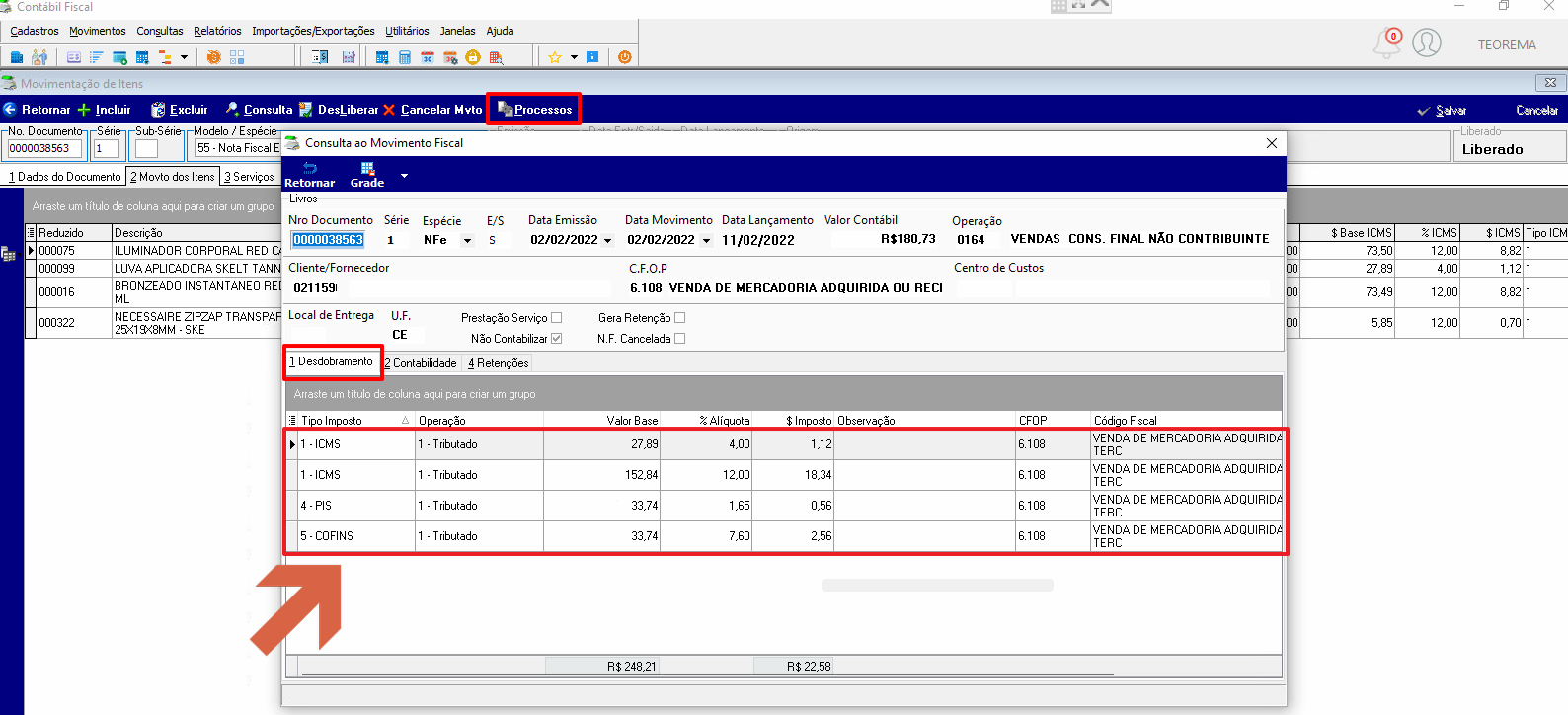Expand the dropdown arrow next to Grade
This screenshot has height=715, width=1568.
tap(404, 176)
